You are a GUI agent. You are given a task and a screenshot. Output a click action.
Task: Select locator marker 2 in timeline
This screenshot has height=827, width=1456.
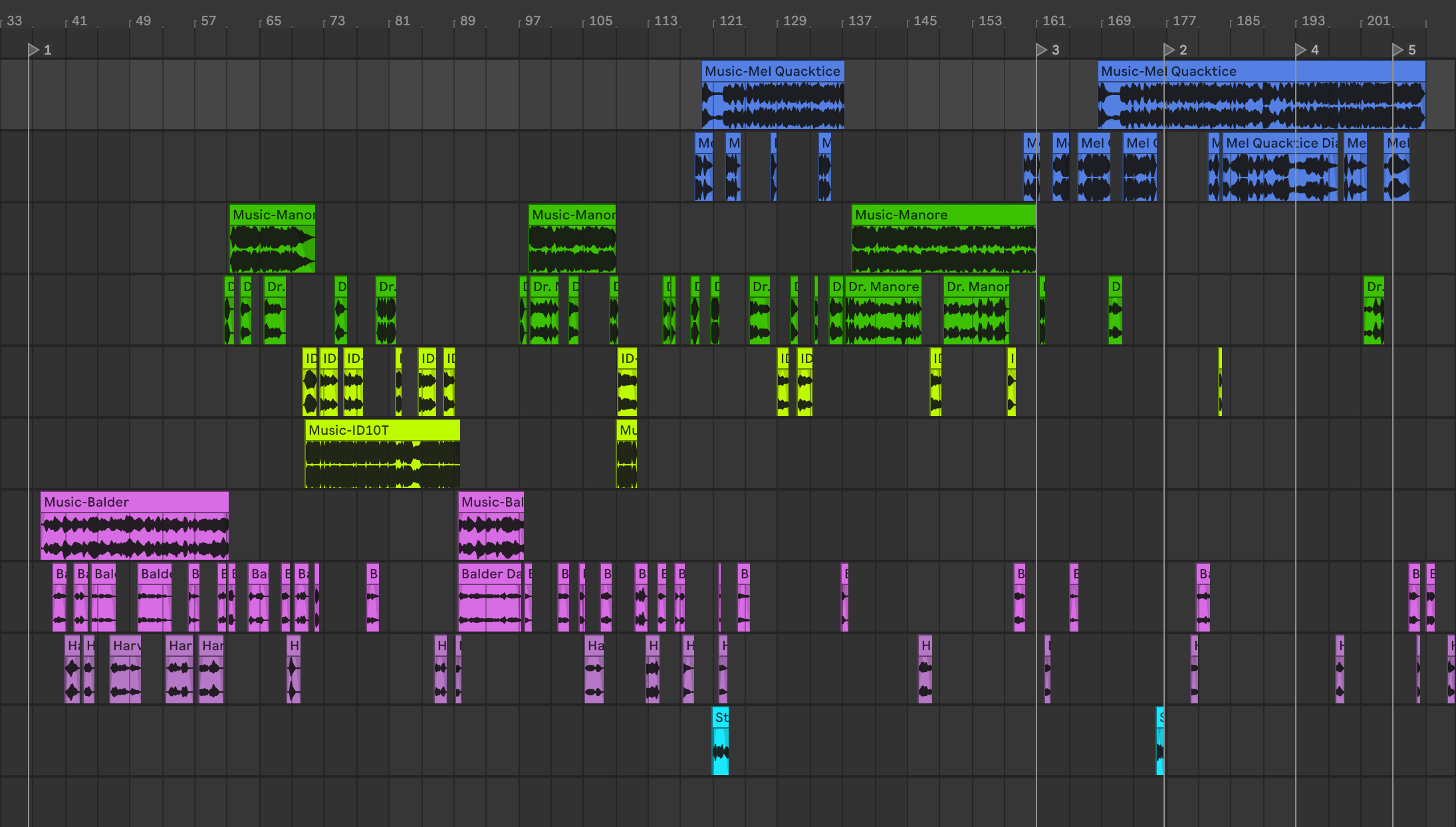pos(1169,50)
